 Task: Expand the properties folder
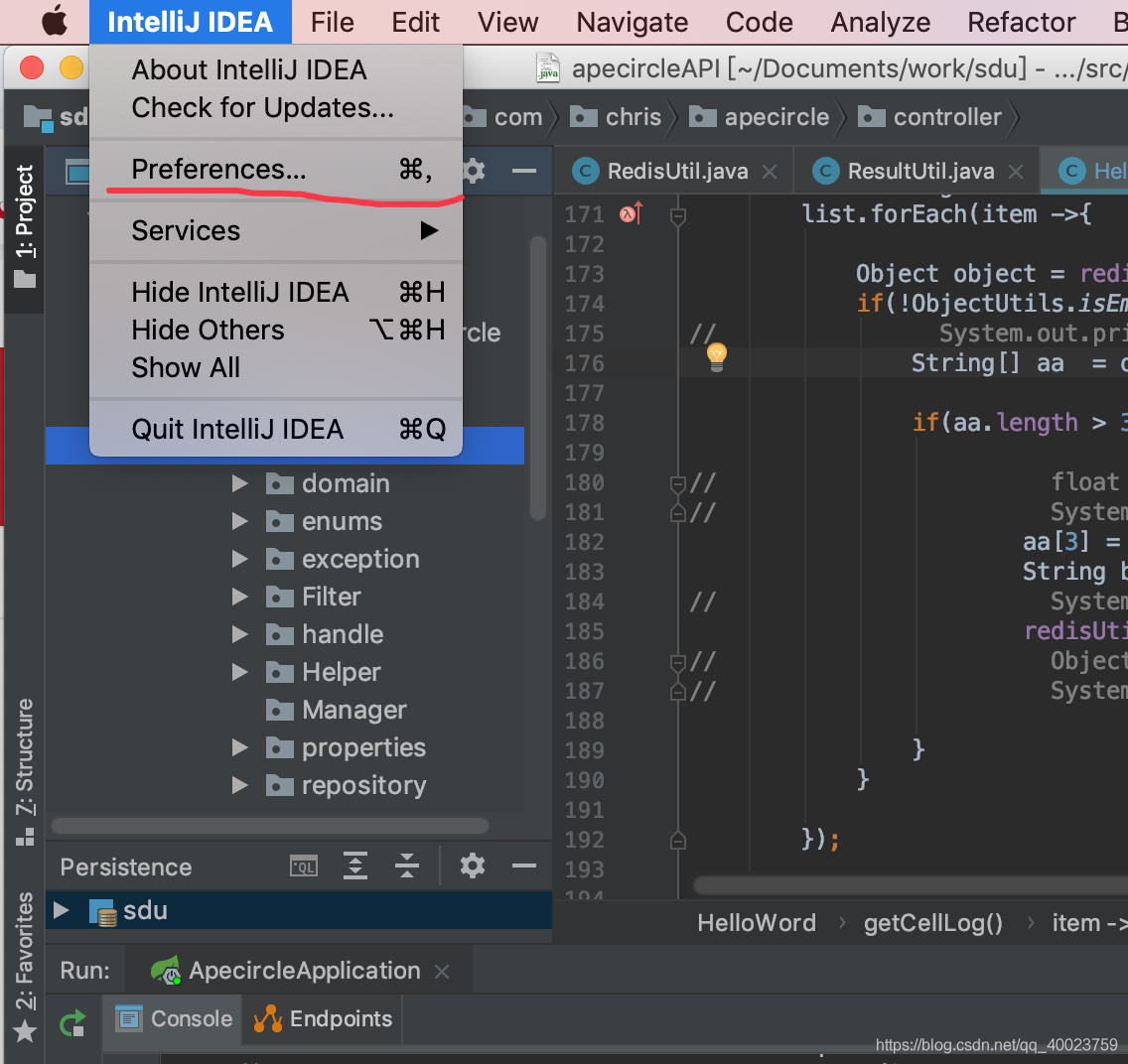240,747
